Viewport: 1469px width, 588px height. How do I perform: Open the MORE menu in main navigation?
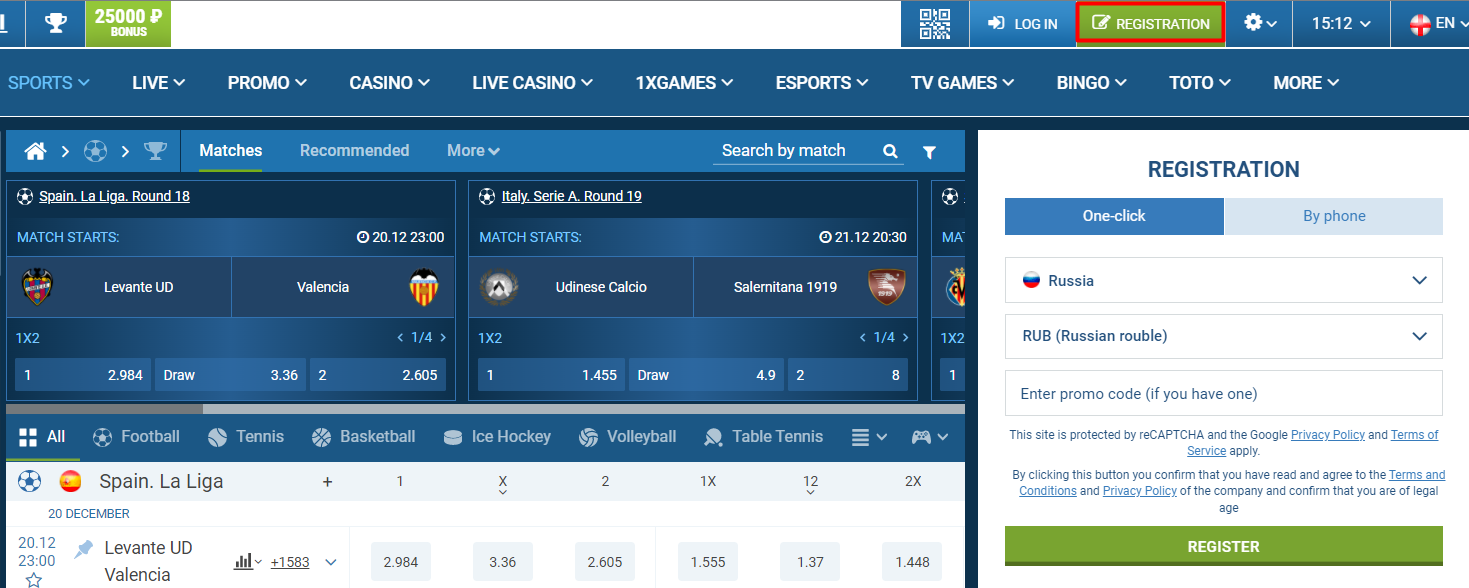1307,83
